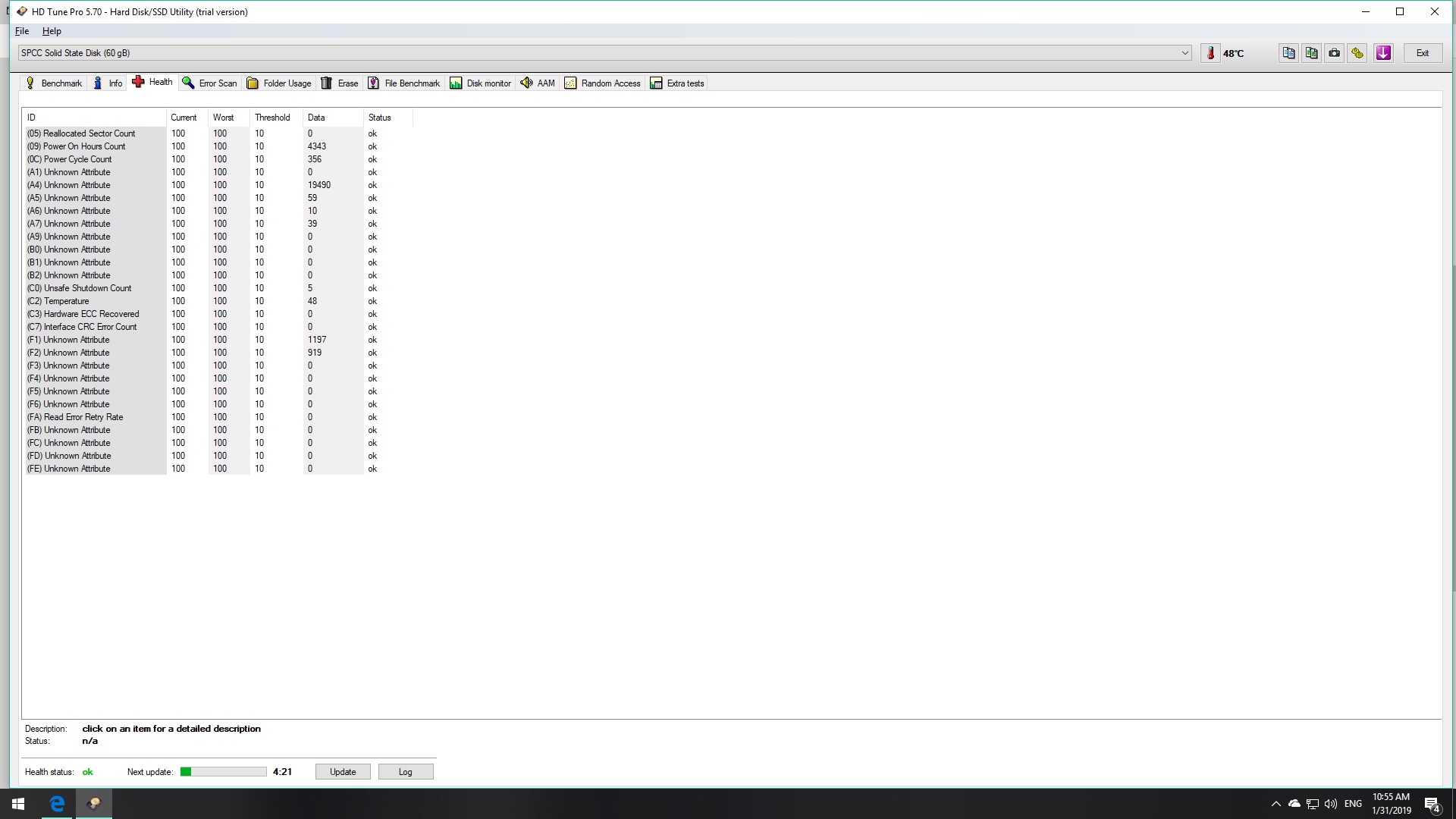Open options via yellow gears icon
This screenshot has height=819, width=1456.
pyautogui.click(x=1357, y=53)
